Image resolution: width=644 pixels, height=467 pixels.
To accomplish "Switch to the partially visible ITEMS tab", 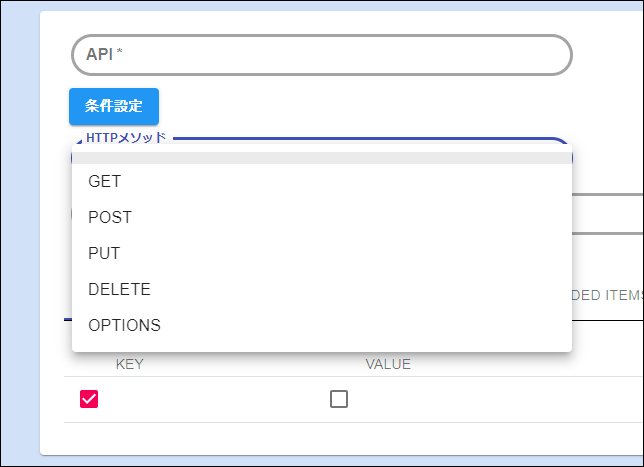I will (x=606, y=295).
